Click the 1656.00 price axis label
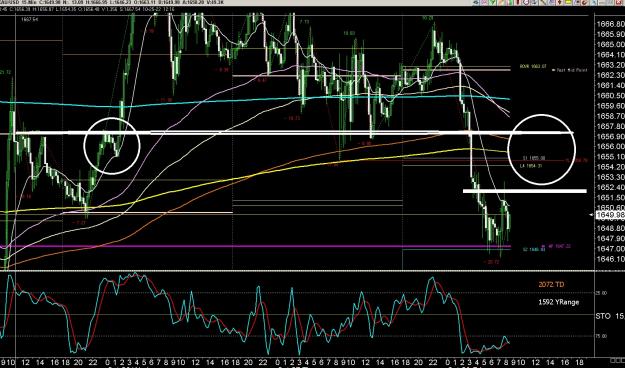 (611, 147)
